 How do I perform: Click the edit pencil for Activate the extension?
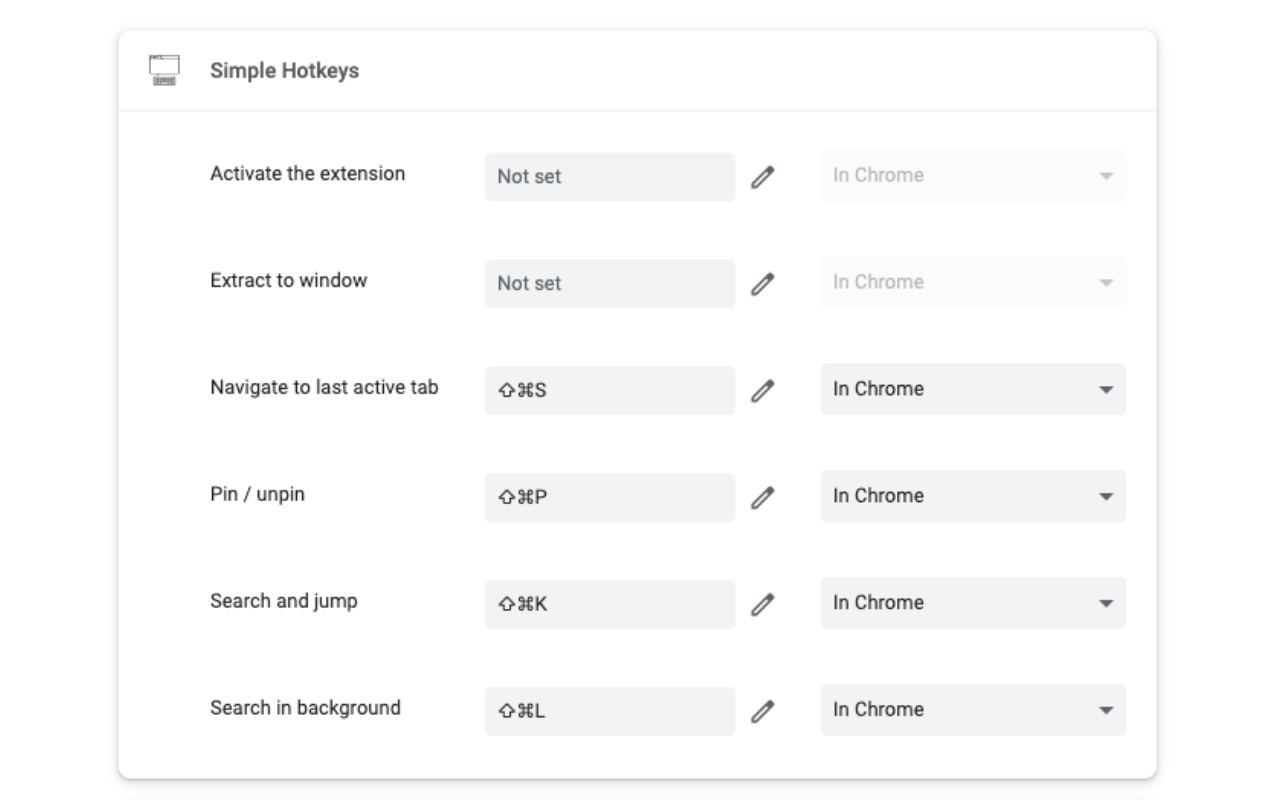(x=763, y=176)
